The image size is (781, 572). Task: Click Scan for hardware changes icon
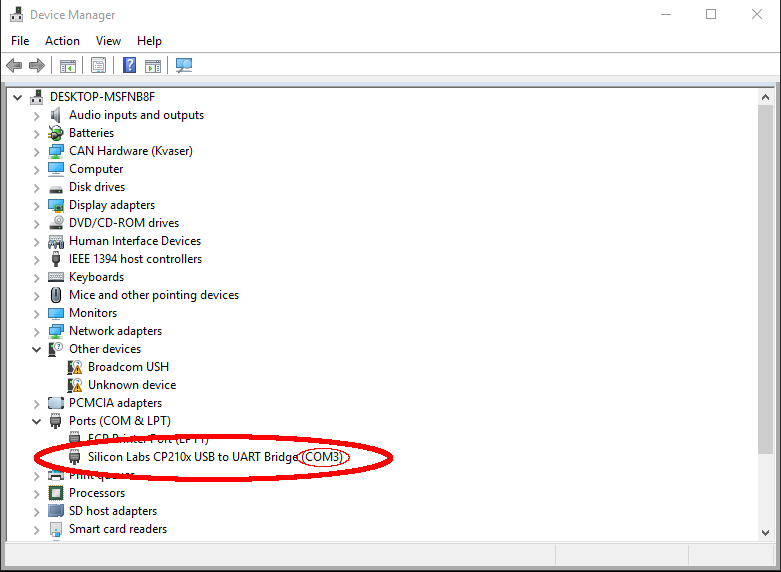coord(184,65)
